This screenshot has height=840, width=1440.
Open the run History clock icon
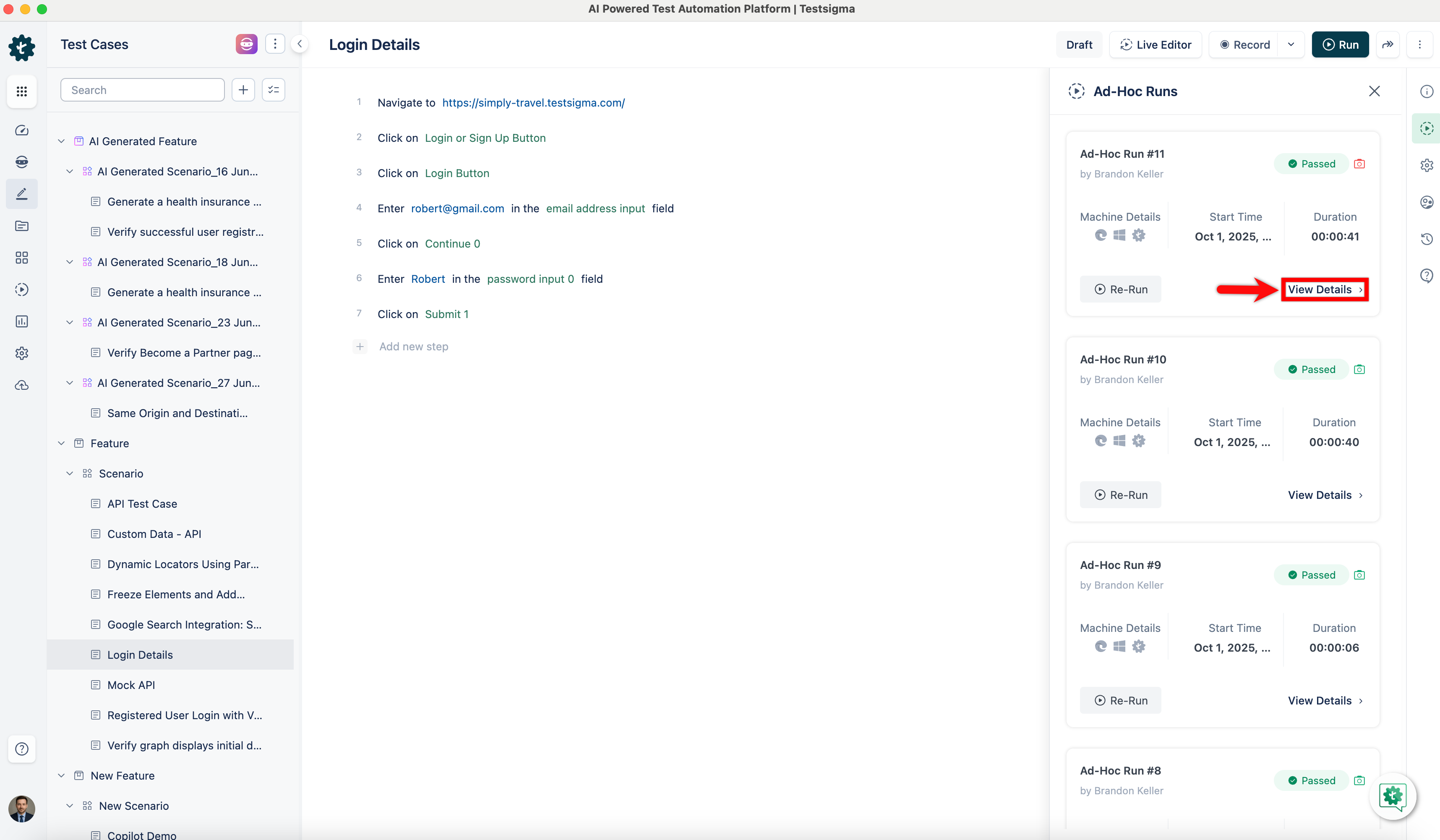1427,239
